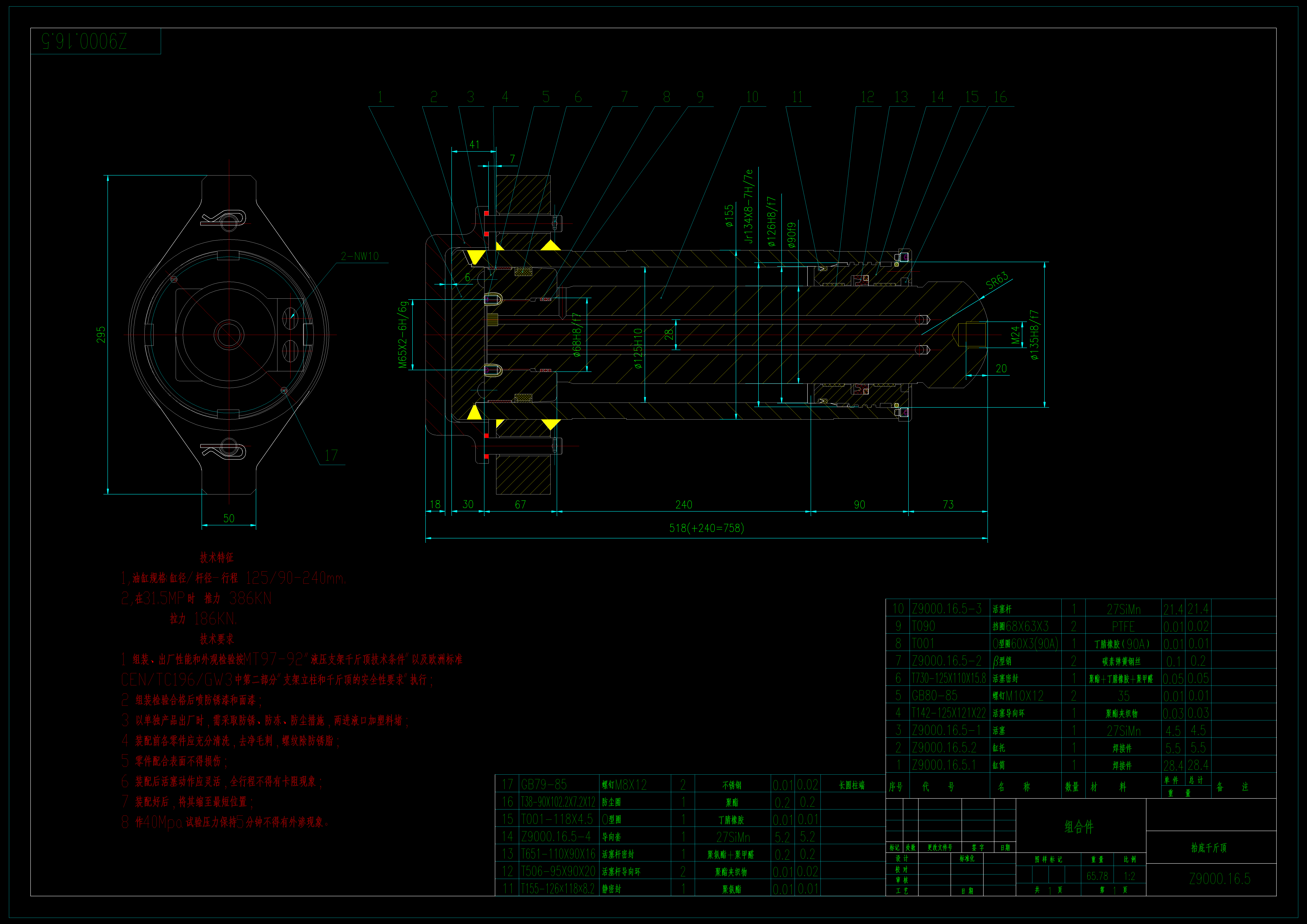Select the 73 length dimension
This screenshot has width=1307, height=924.
[948, 504]
